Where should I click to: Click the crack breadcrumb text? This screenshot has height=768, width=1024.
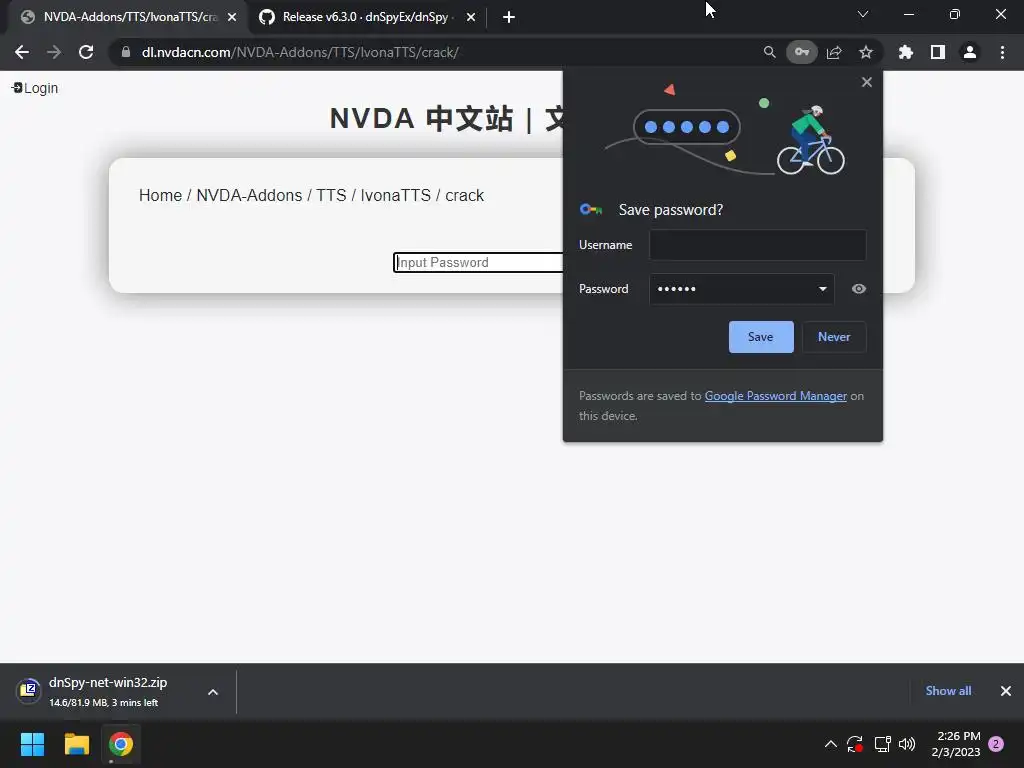[464, 195]
